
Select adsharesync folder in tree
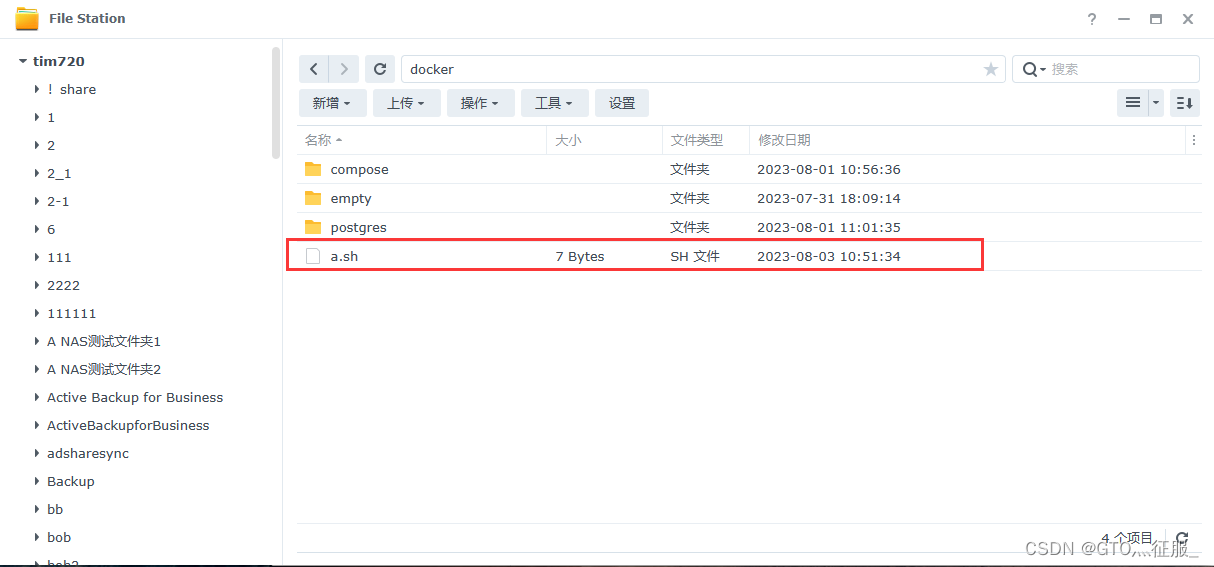tap(88, 453)
